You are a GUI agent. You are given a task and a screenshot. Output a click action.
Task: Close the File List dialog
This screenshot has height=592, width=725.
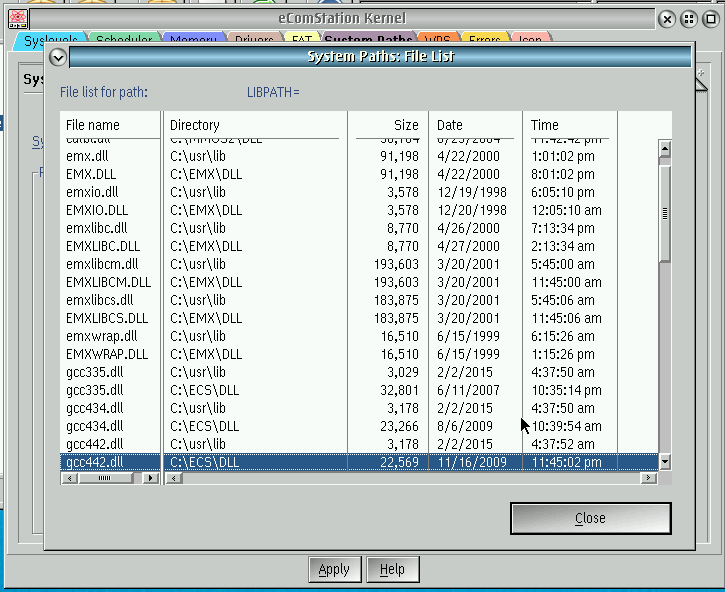(x=590, y=518)
